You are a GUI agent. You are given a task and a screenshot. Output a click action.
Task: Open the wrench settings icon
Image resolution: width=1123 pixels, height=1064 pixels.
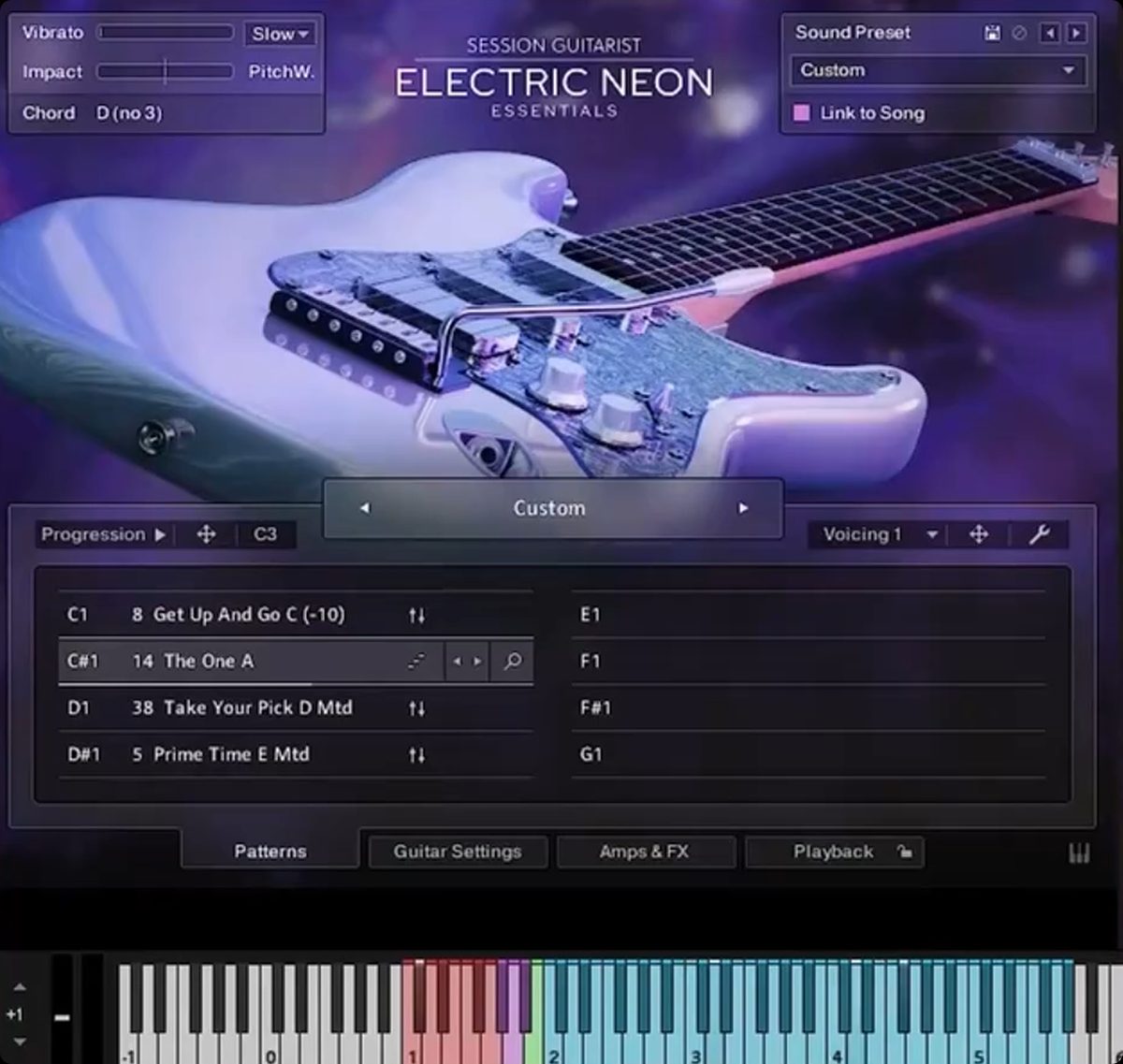pyautogui.click(x=1039, y=534)
